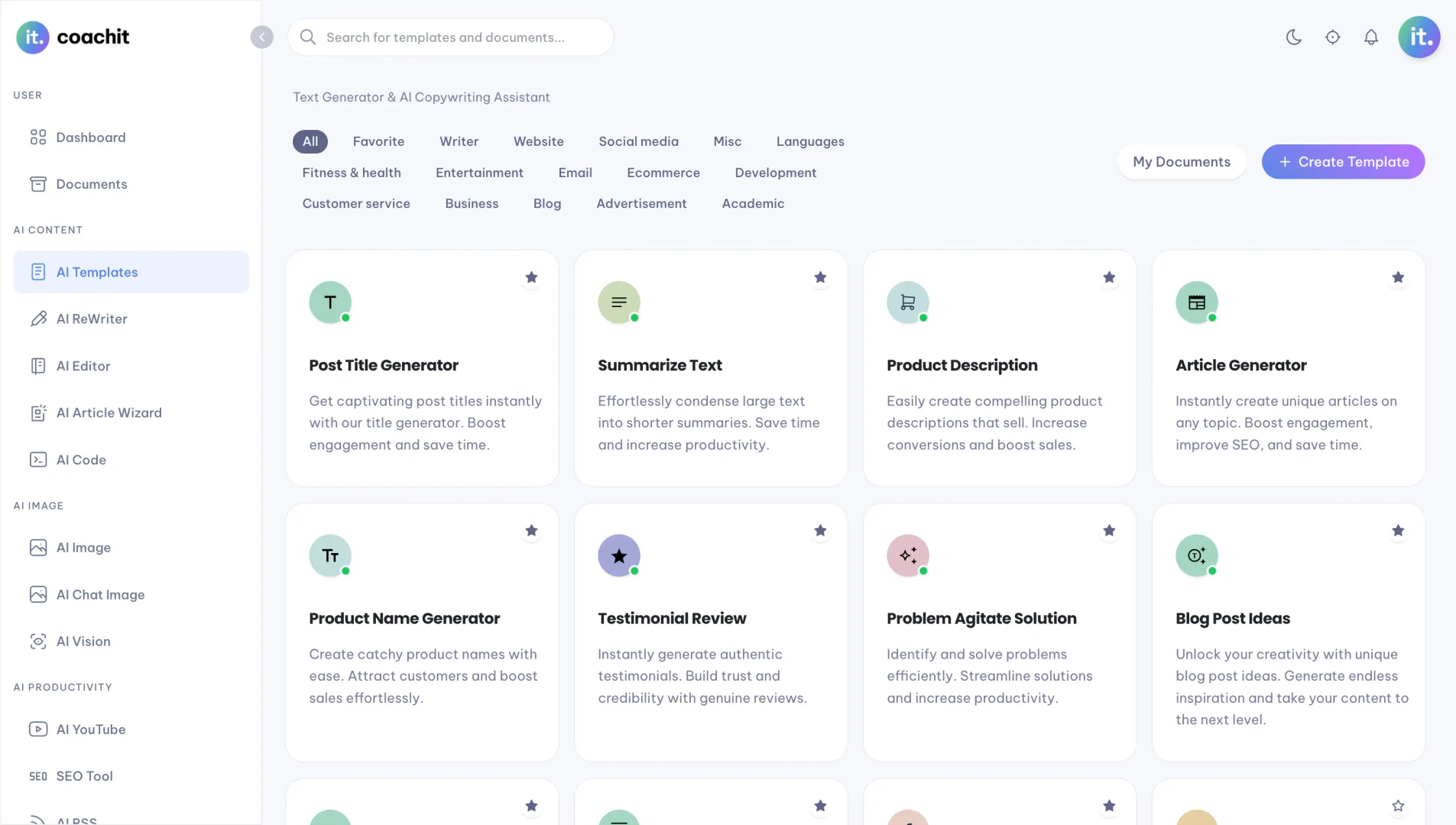Viewport: 1456px width, 825px height.
Task: Click the search field for templates
Action: (451, 37)
